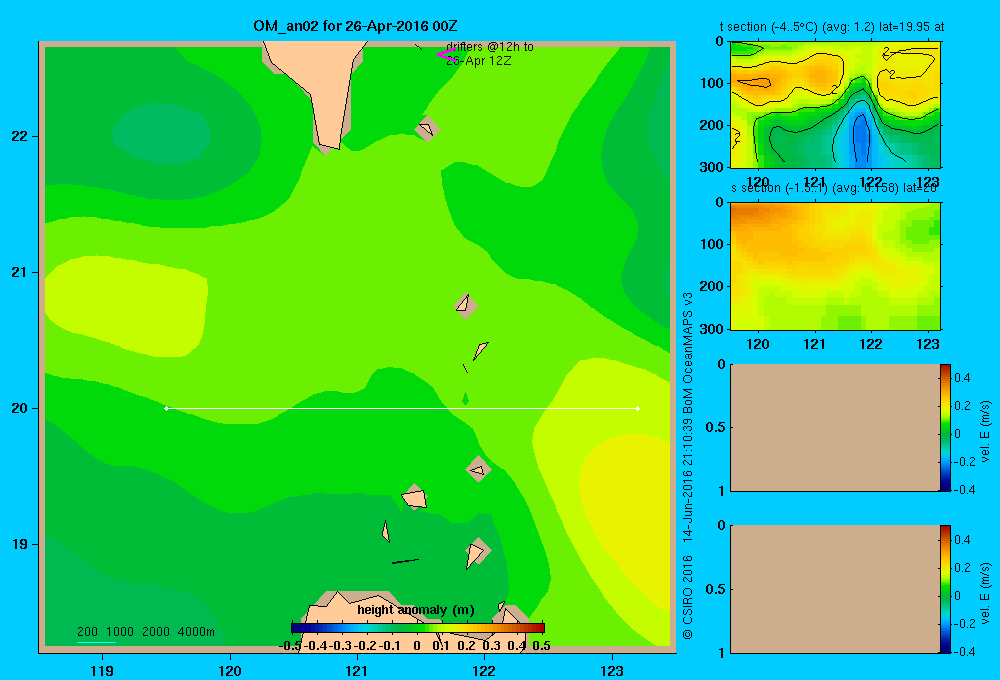Click main map latitude label 20
The image size is (1000, 680).
(20, 408)
